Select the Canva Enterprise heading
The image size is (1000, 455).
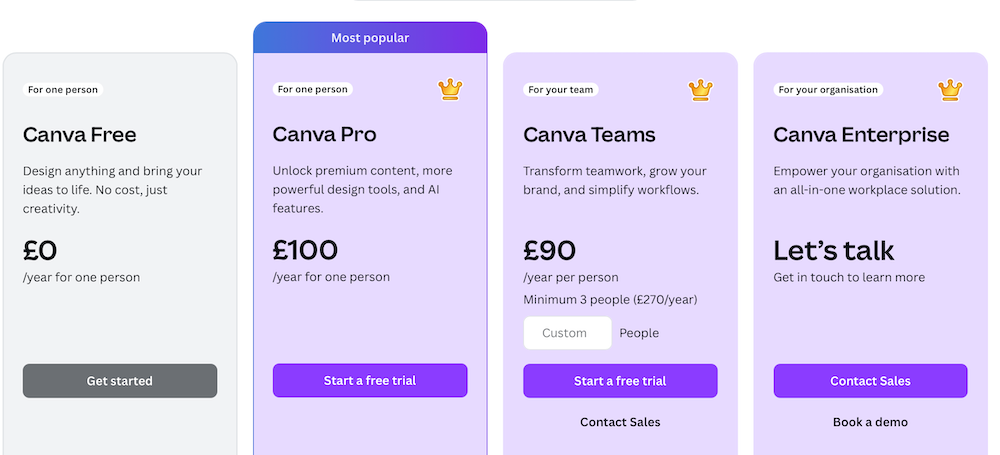pos(861,135)
